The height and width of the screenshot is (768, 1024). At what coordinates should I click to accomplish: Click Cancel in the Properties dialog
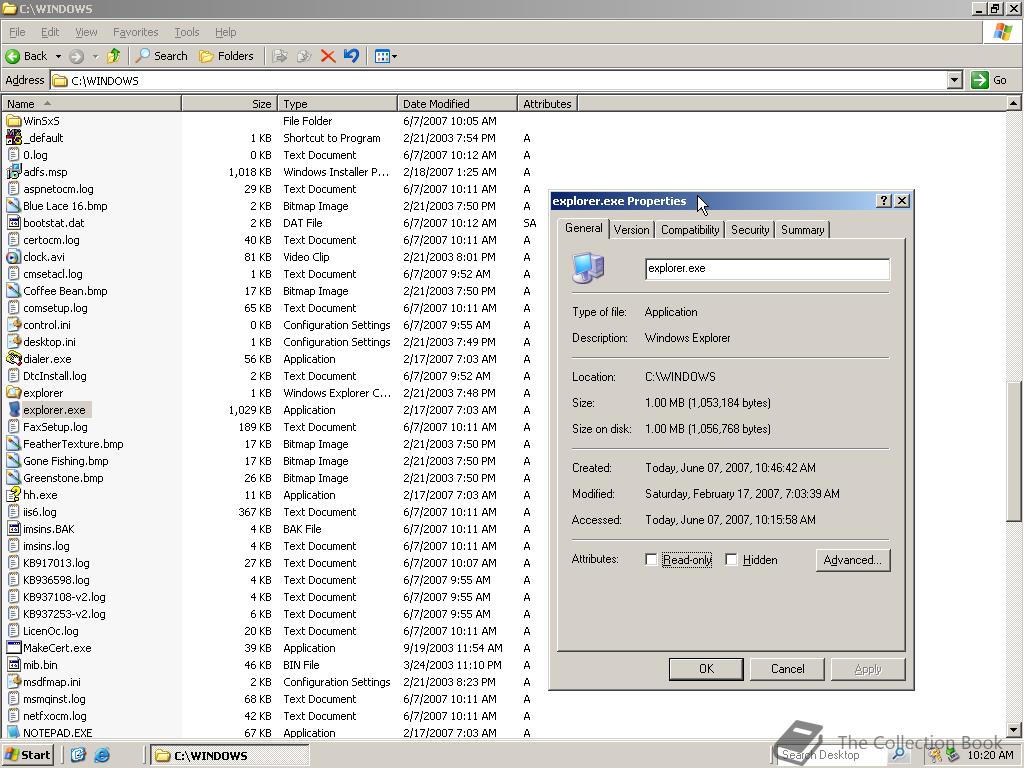pos(787,669)
